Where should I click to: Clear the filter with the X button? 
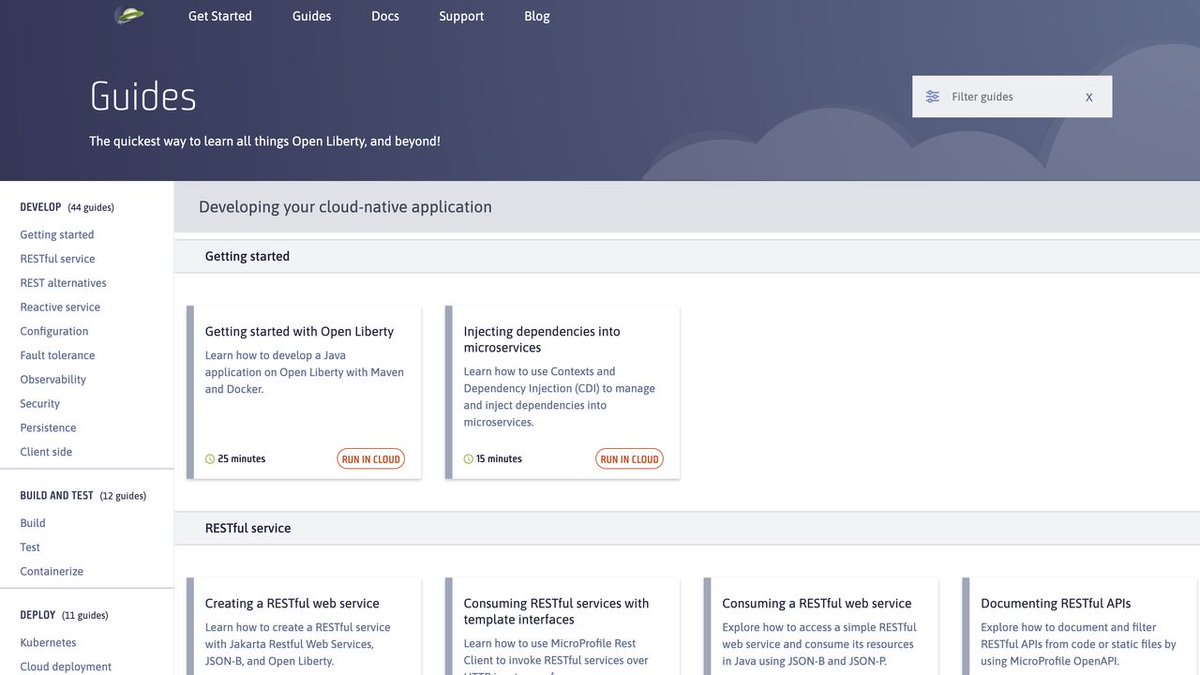(1089, 97)
